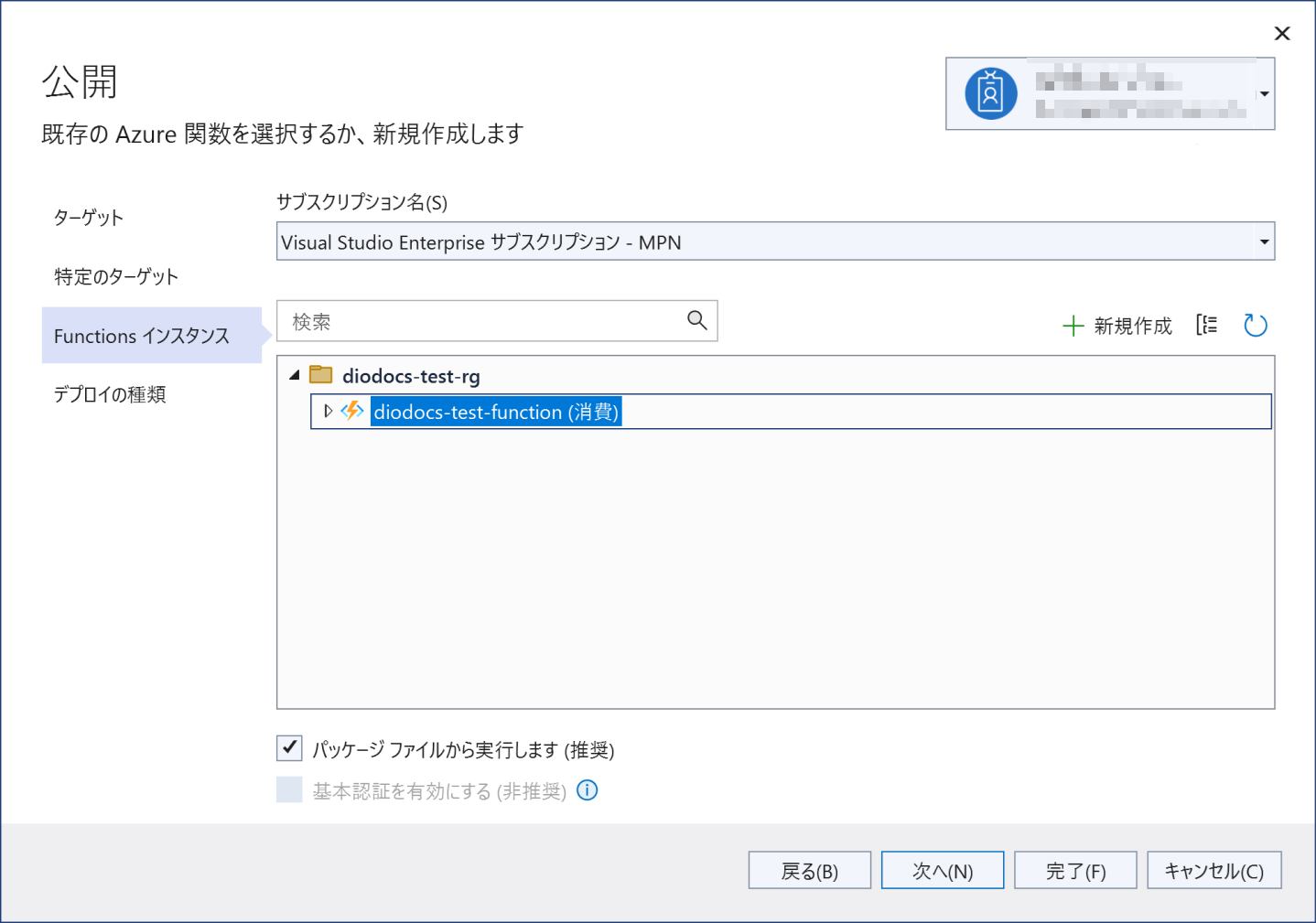Click the 戻る(B) button
This screenshot has width=1316, height=923.
point(809,870)
